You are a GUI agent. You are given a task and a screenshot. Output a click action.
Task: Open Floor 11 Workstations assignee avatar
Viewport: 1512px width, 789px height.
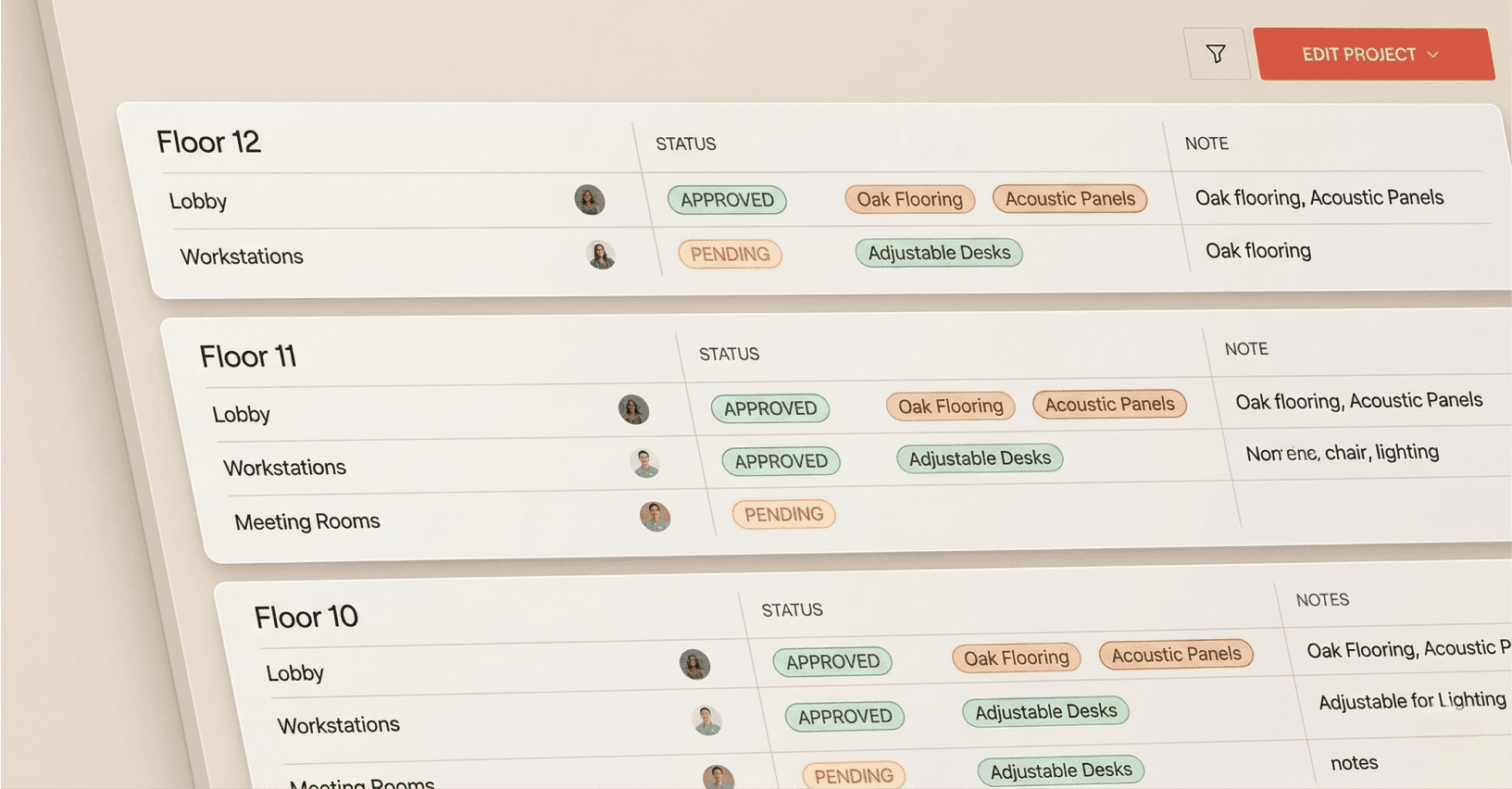point(644,462)
